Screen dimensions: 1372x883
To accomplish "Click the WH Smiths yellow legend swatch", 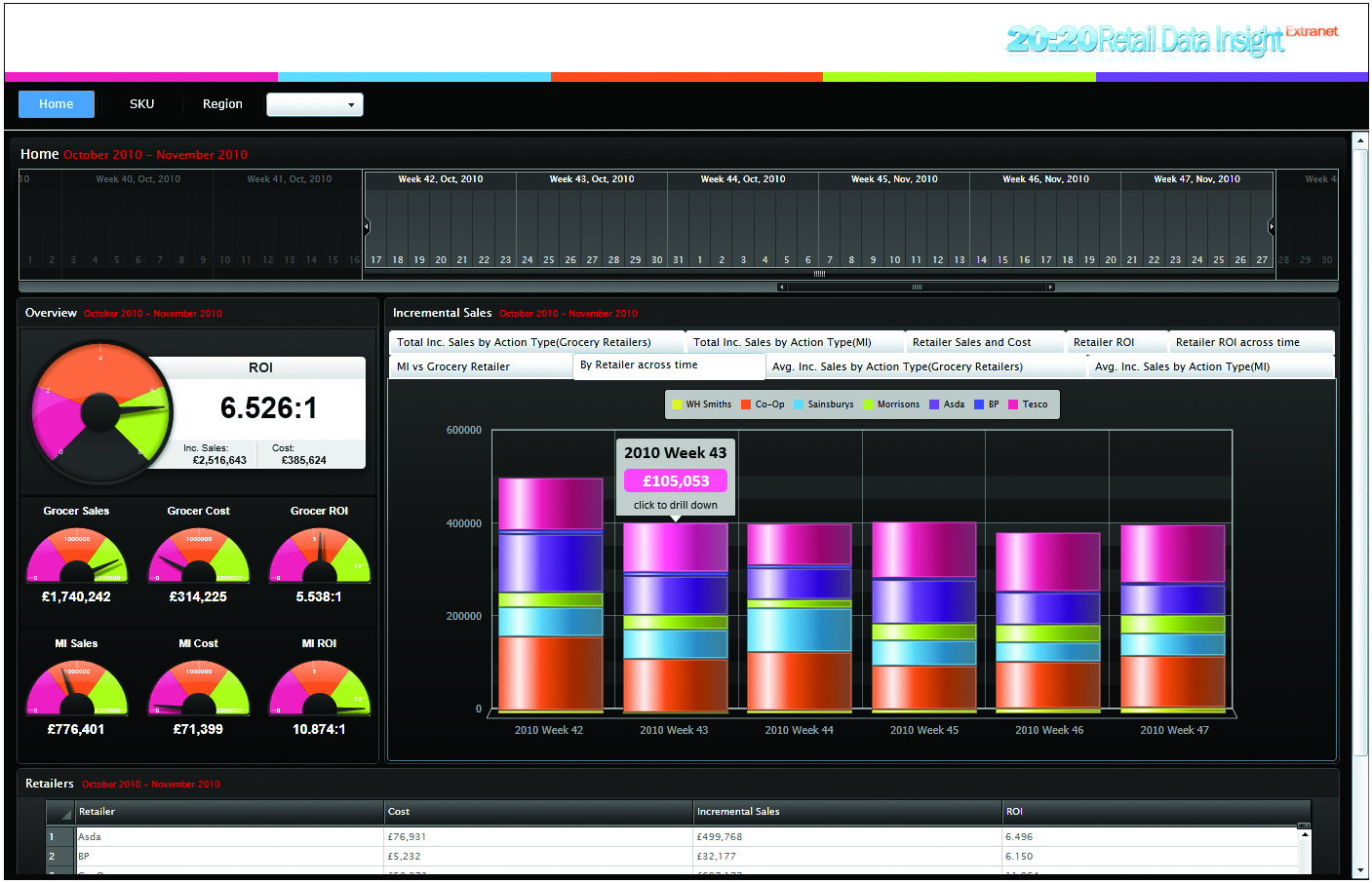I will (x=677, y=404).
